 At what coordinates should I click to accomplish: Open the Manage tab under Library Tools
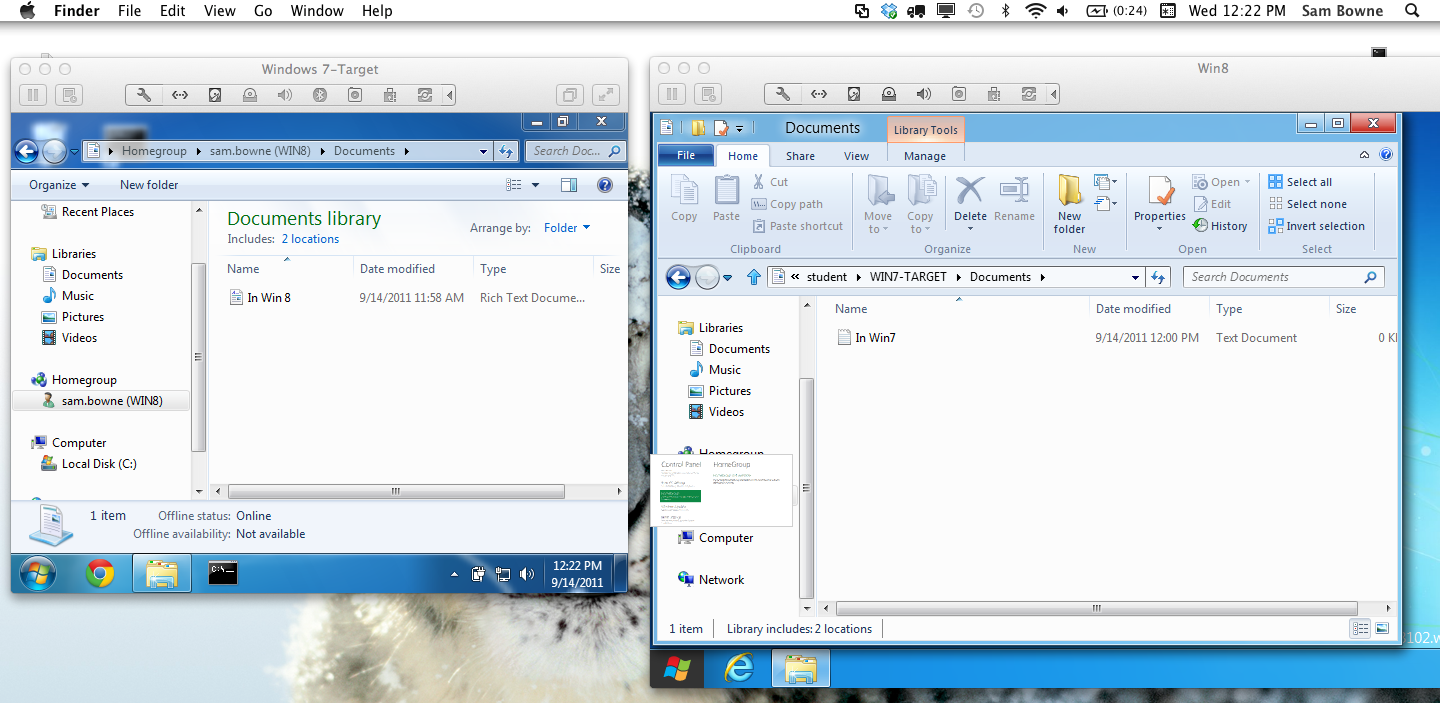coord(925,156)
